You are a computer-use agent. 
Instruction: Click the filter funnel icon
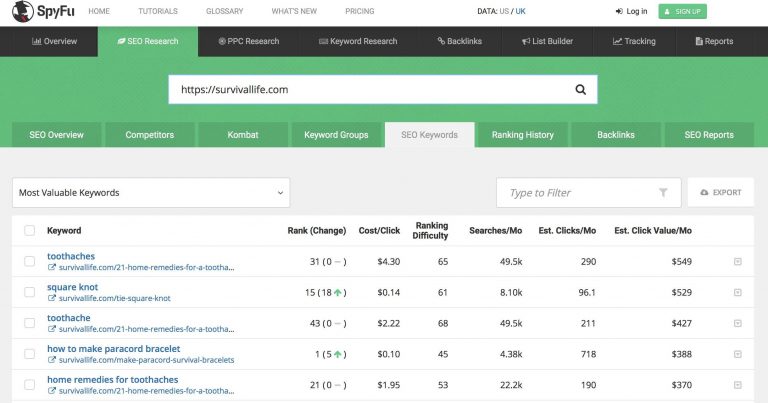point(662,193)
